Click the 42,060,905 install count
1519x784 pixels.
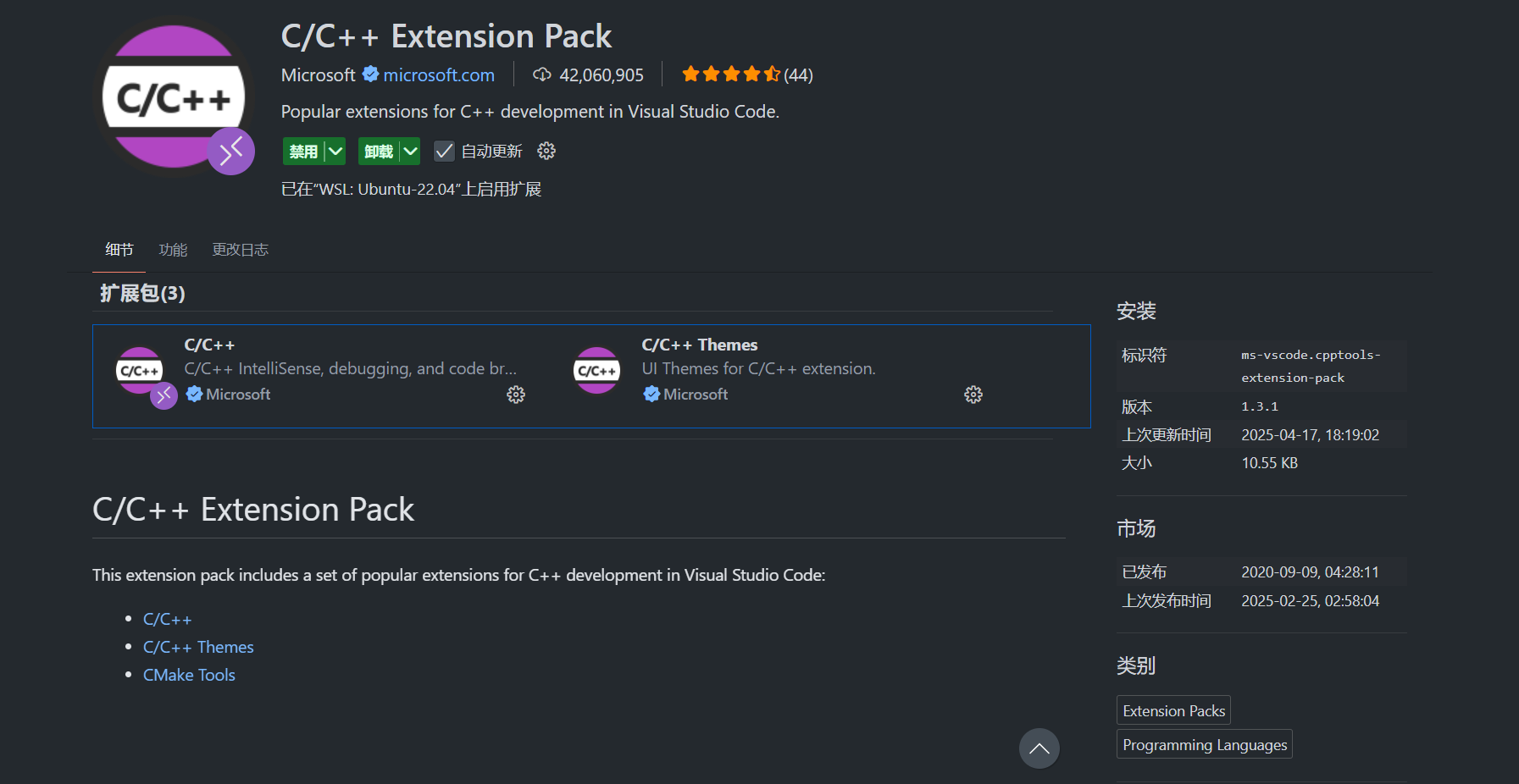tap(602, 75)
